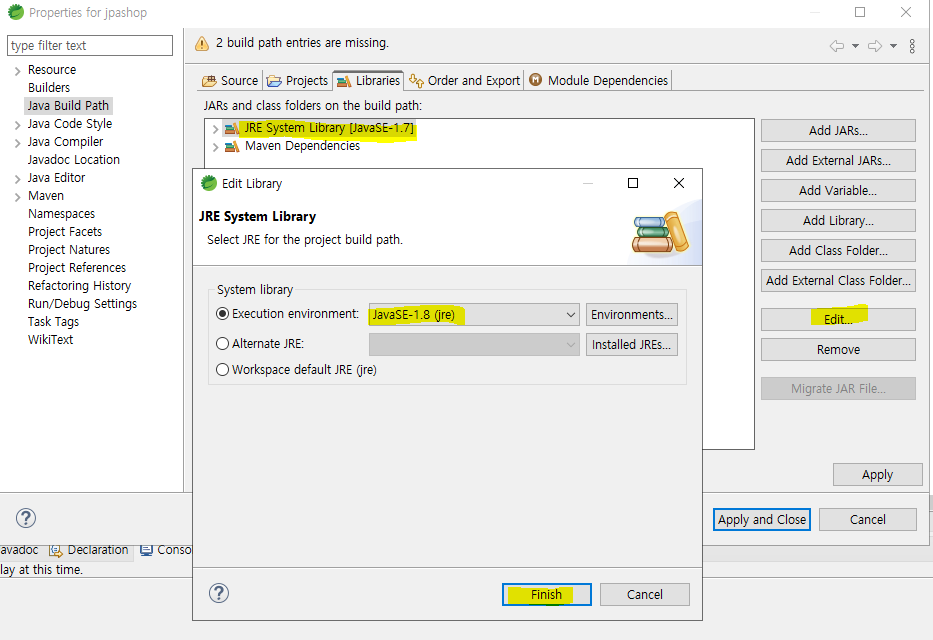Expand the Java Editor node
Image resolution: width=933 pixels, height=640 pixels.
coord(17,178)
